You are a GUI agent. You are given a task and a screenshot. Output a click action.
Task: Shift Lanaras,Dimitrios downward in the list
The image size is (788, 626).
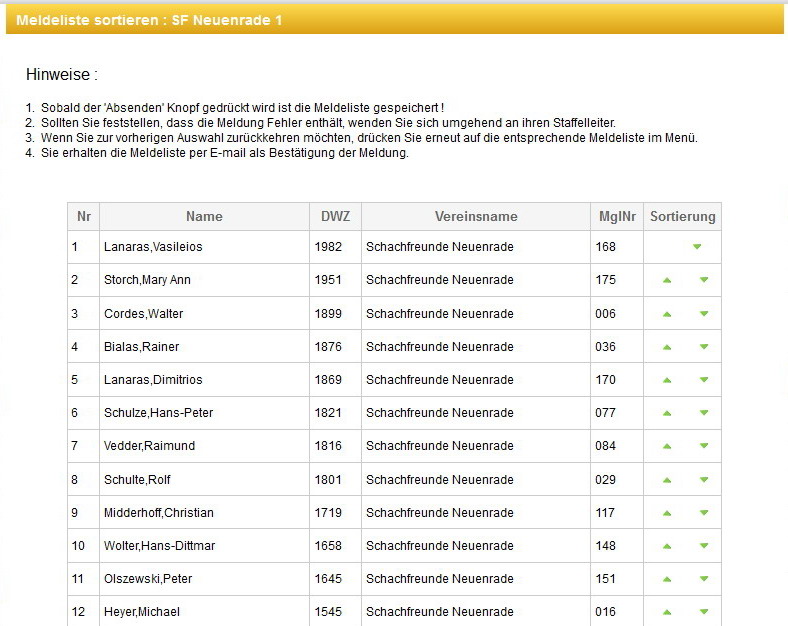[704, 380]
